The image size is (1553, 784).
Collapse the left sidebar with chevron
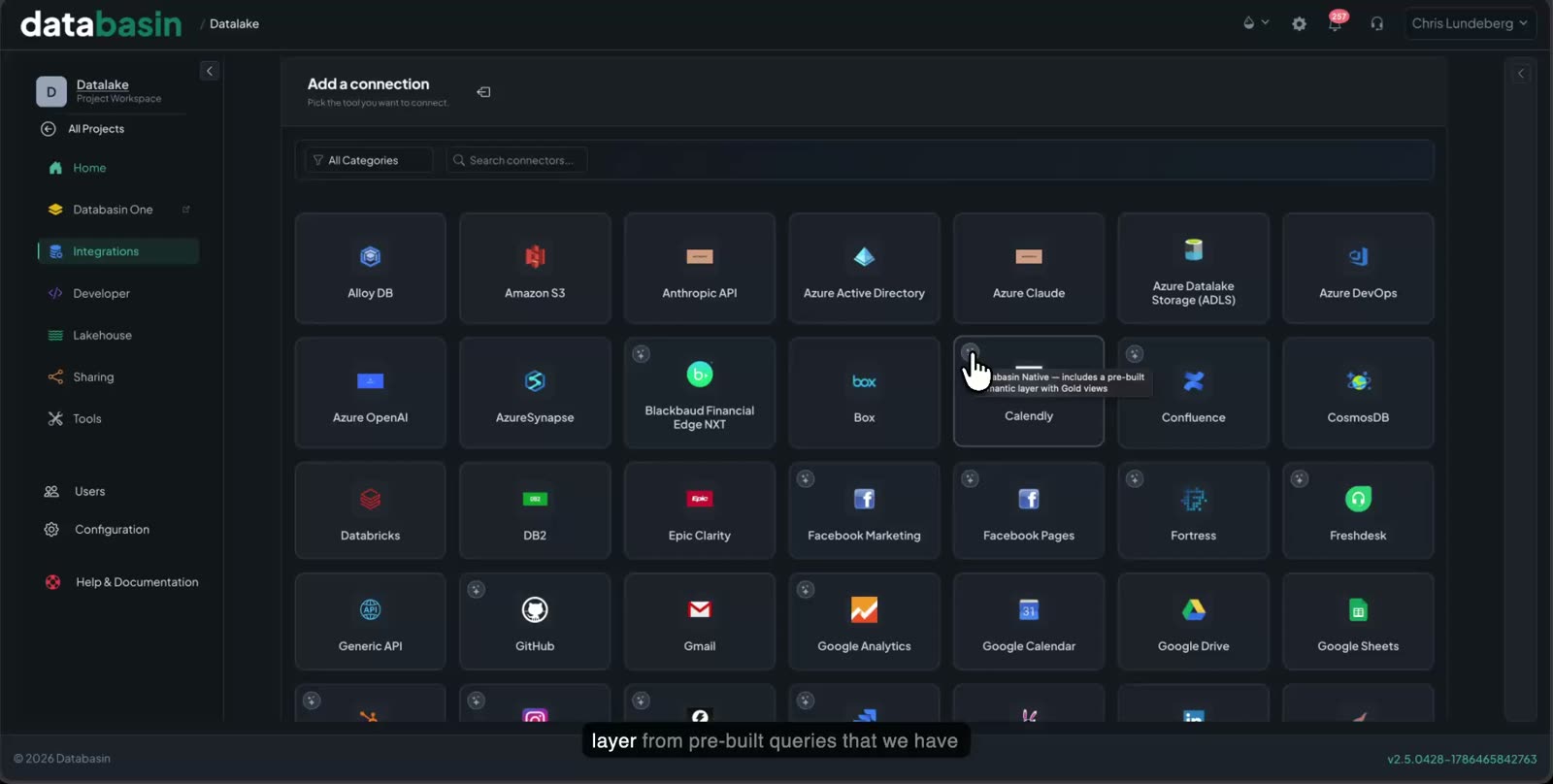(209, 71)
